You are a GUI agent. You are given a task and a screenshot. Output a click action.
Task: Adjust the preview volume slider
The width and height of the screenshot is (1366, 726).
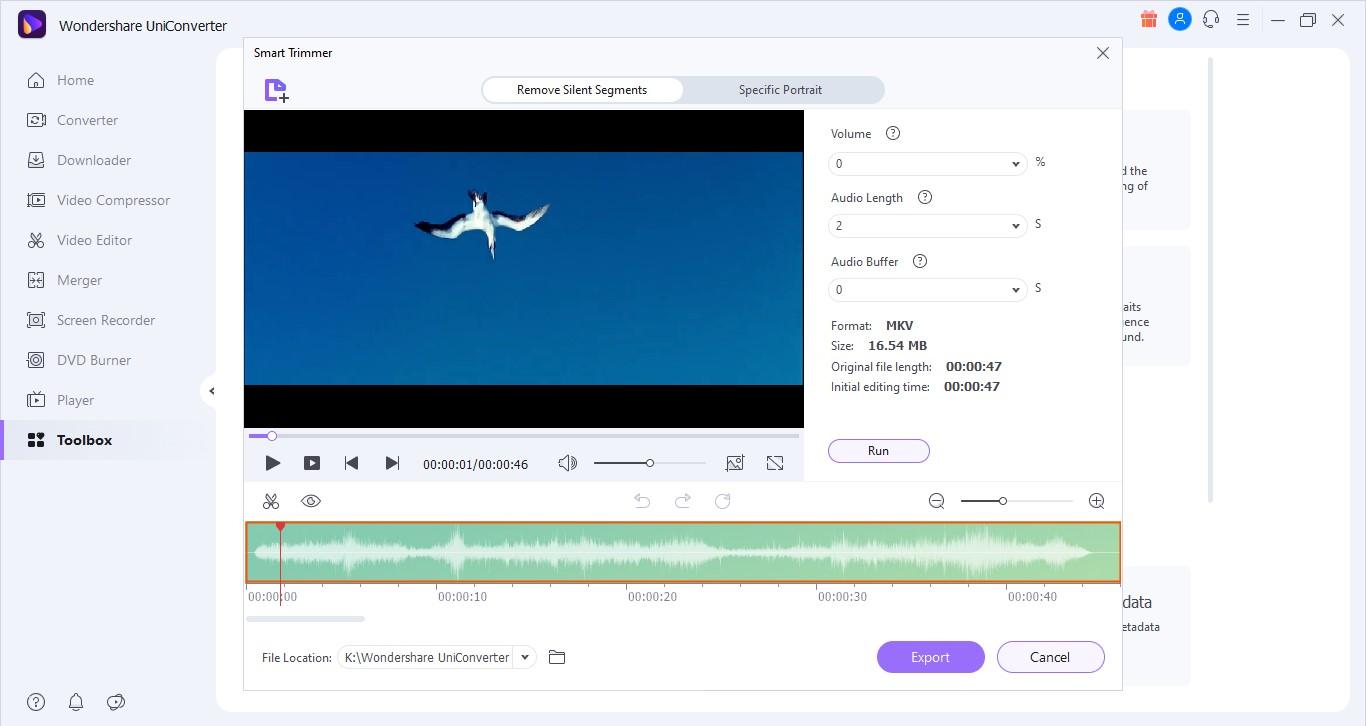[649, 463]
